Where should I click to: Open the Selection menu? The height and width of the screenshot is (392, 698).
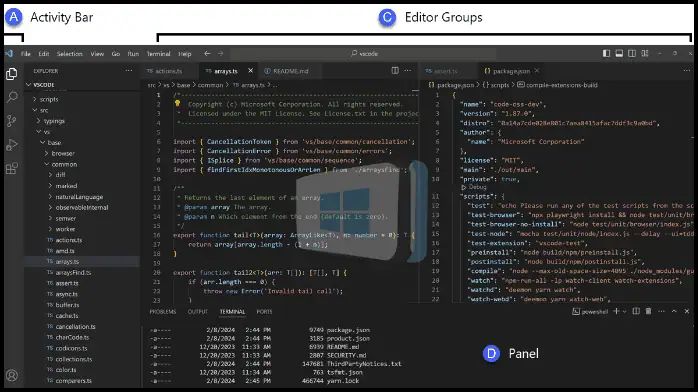[x=69, y=54]
